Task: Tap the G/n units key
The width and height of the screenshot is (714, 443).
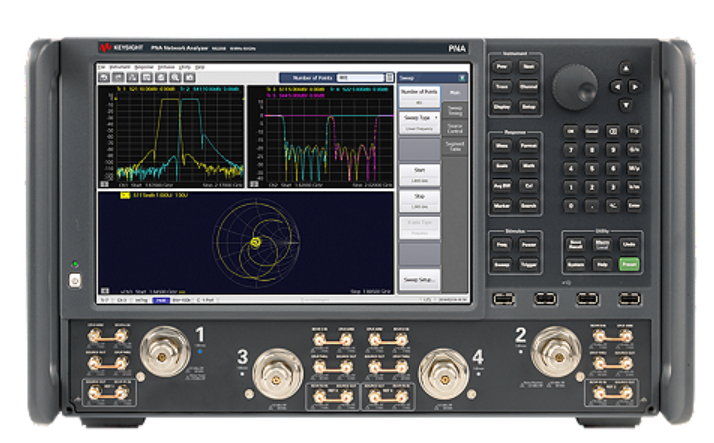Action: tap(634, 150)
